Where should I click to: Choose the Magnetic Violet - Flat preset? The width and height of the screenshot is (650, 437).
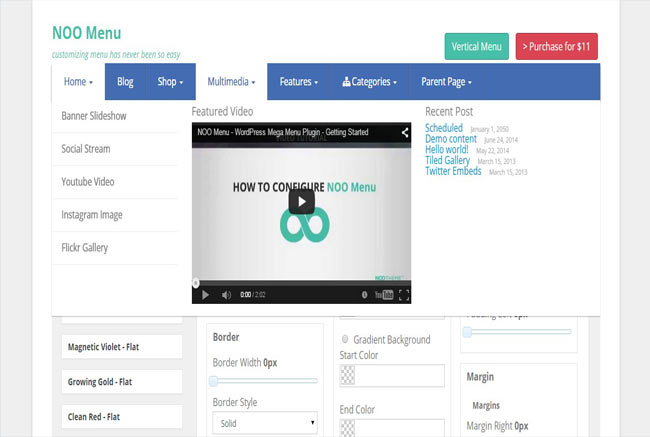(121, 347)
